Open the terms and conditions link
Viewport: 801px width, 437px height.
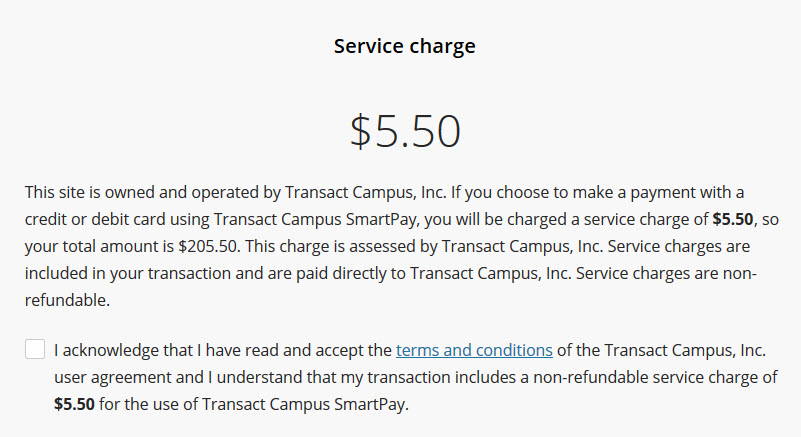(474, 350)
